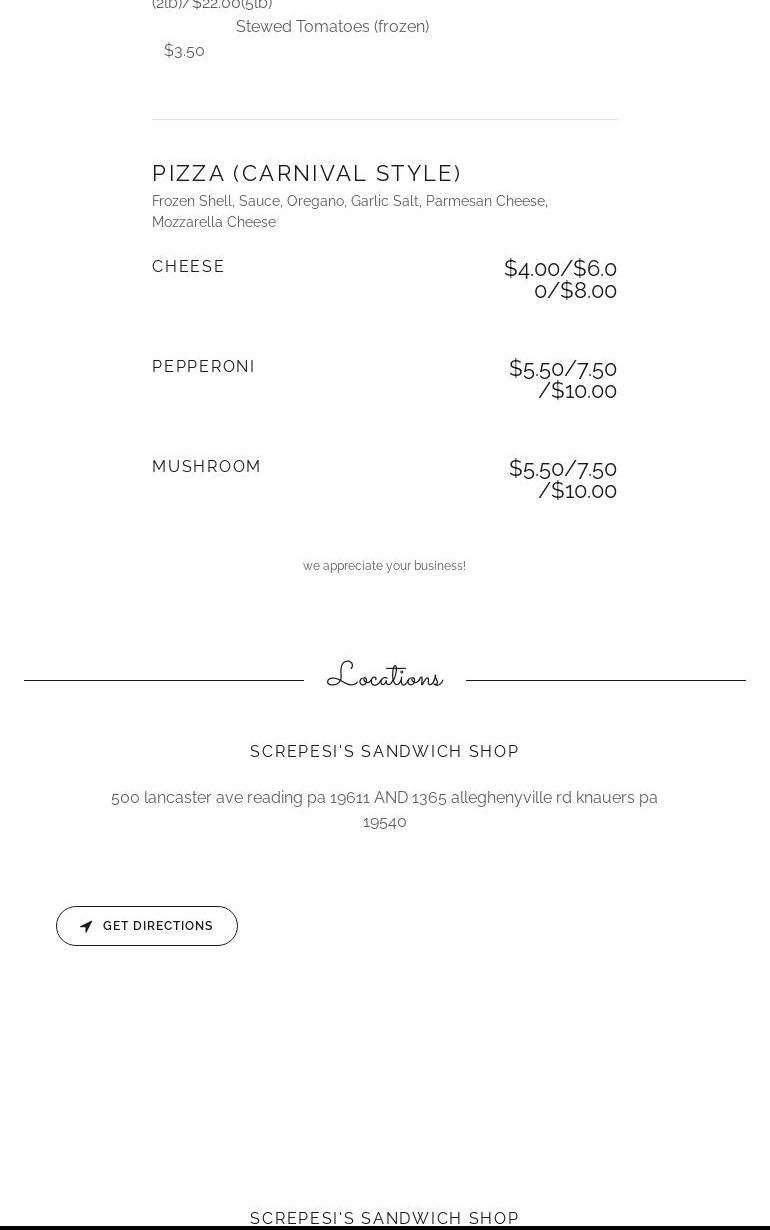
Task: Click the 'we appreciate your business!' note
Action: [x=384, y=566]
